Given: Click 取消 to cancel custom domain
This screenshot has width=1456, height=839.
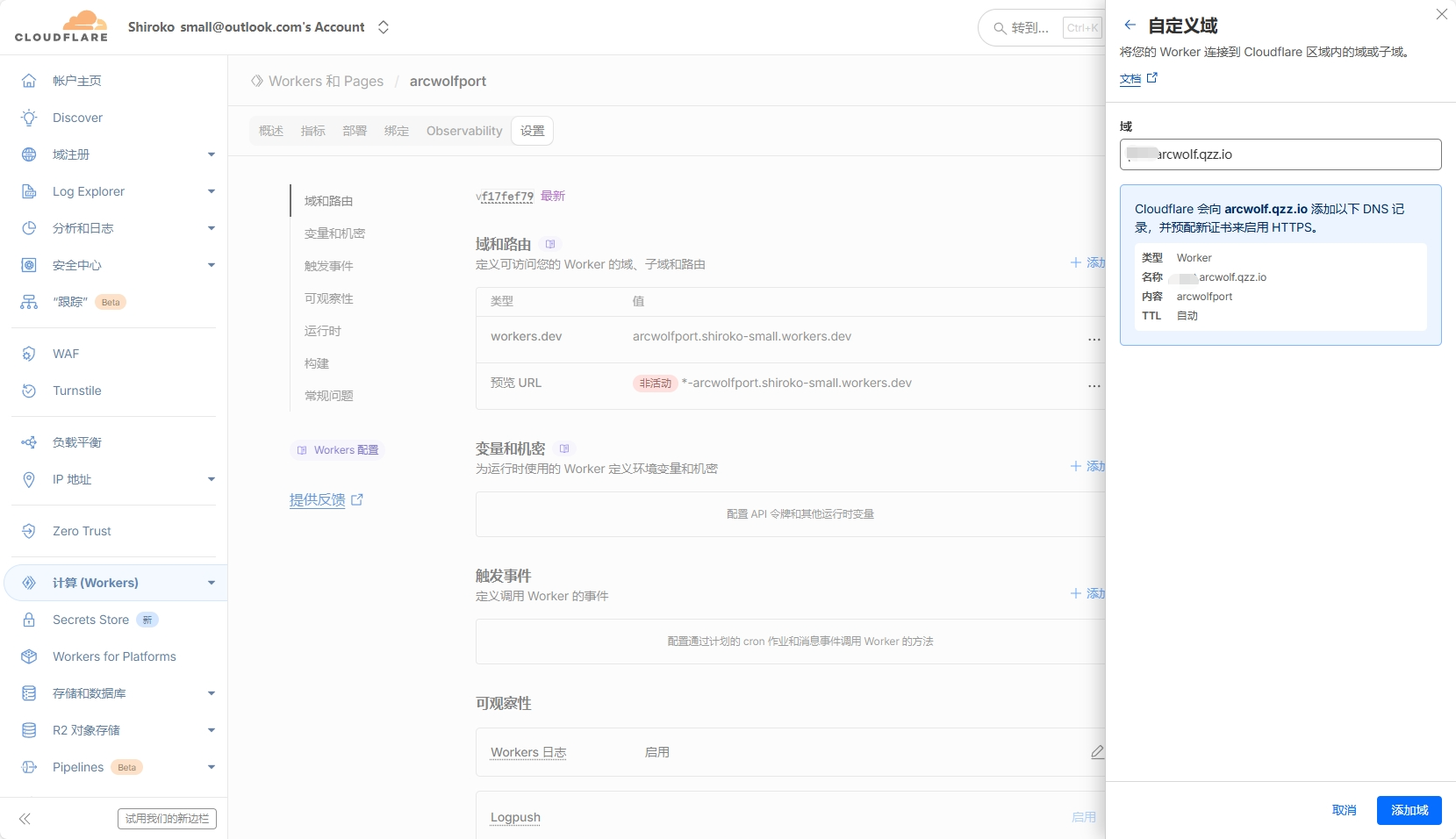Looking at the screenshot, I should coord(1344,810).
